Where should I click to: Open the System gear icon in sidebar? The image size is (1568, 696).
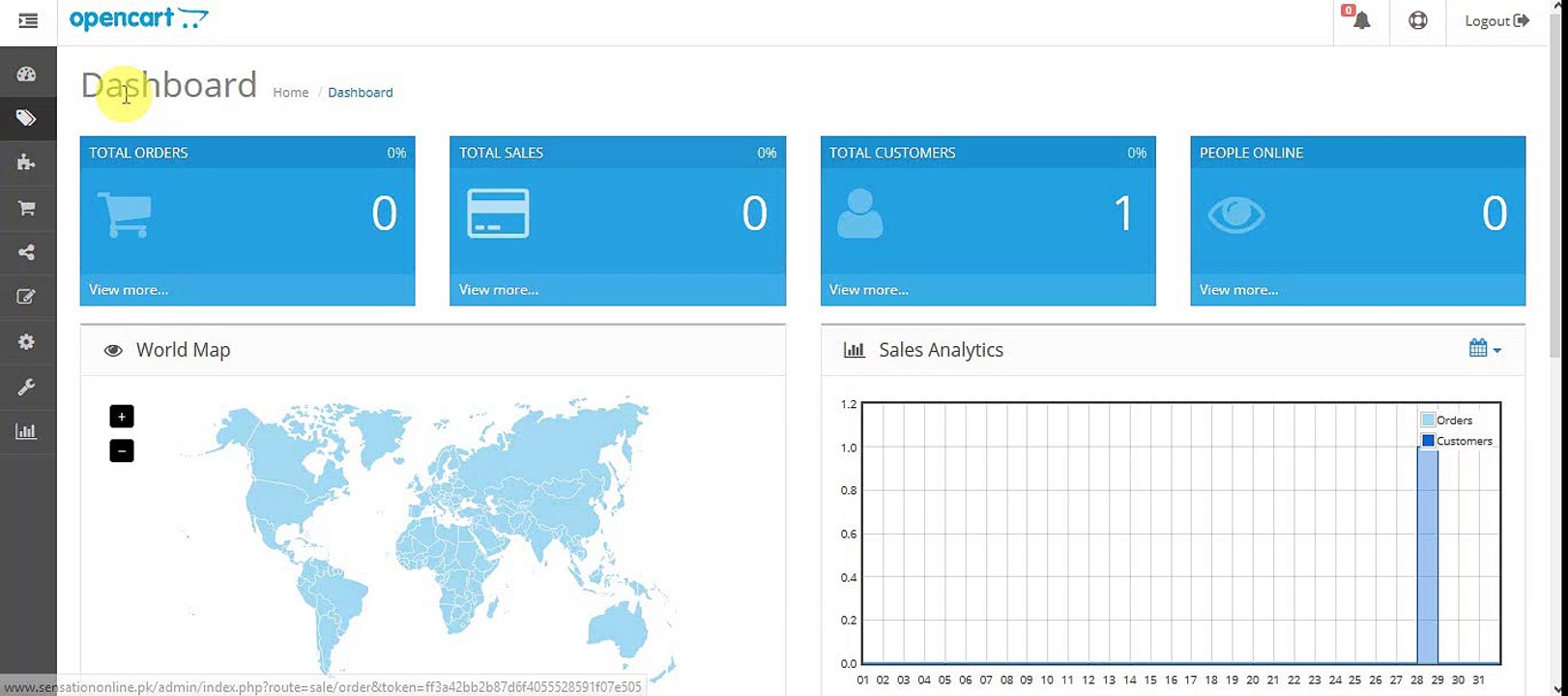point(27,341)
